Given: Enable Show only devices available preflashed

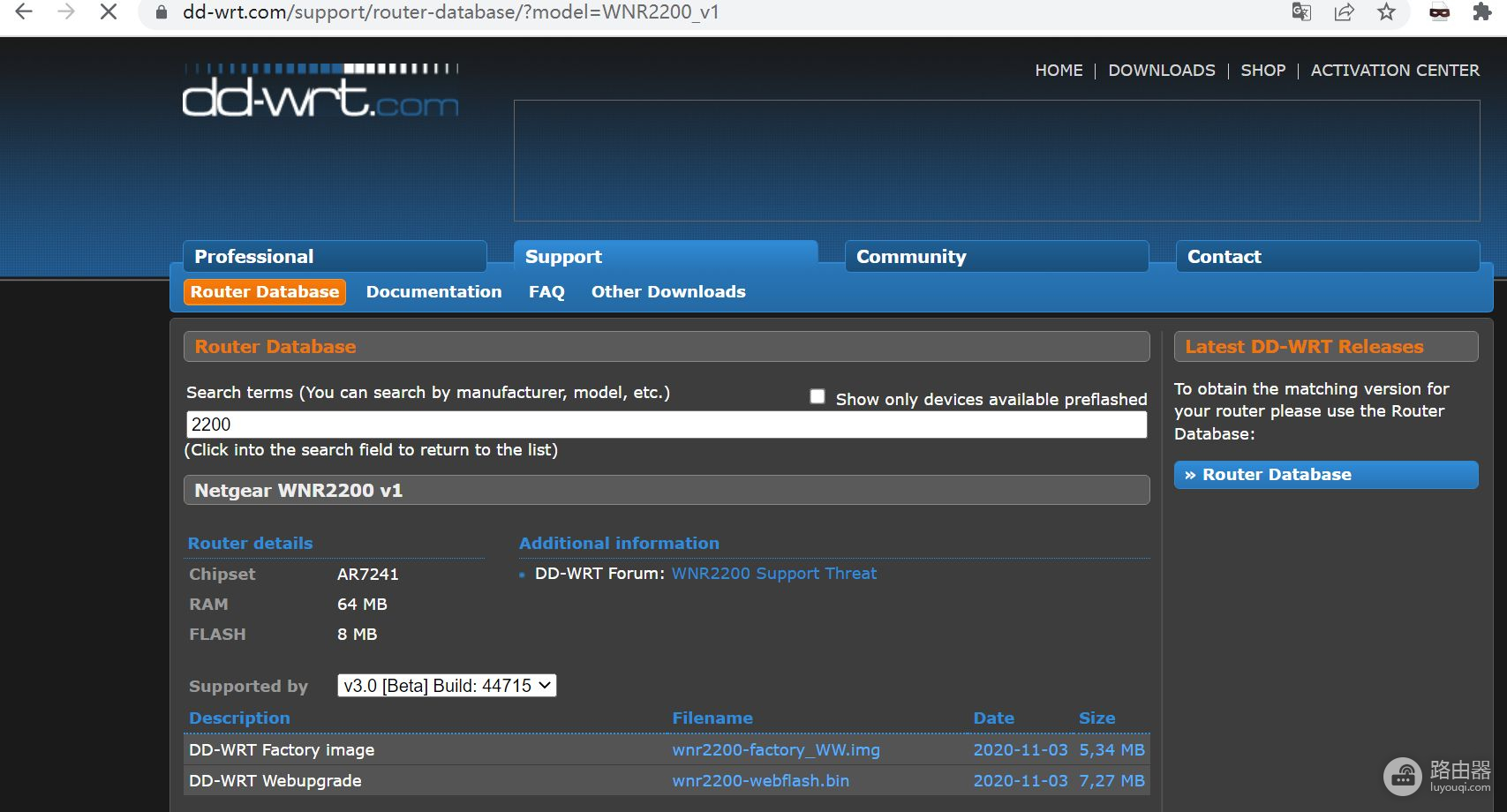Looking at the screenshot, I should [818, 397].
